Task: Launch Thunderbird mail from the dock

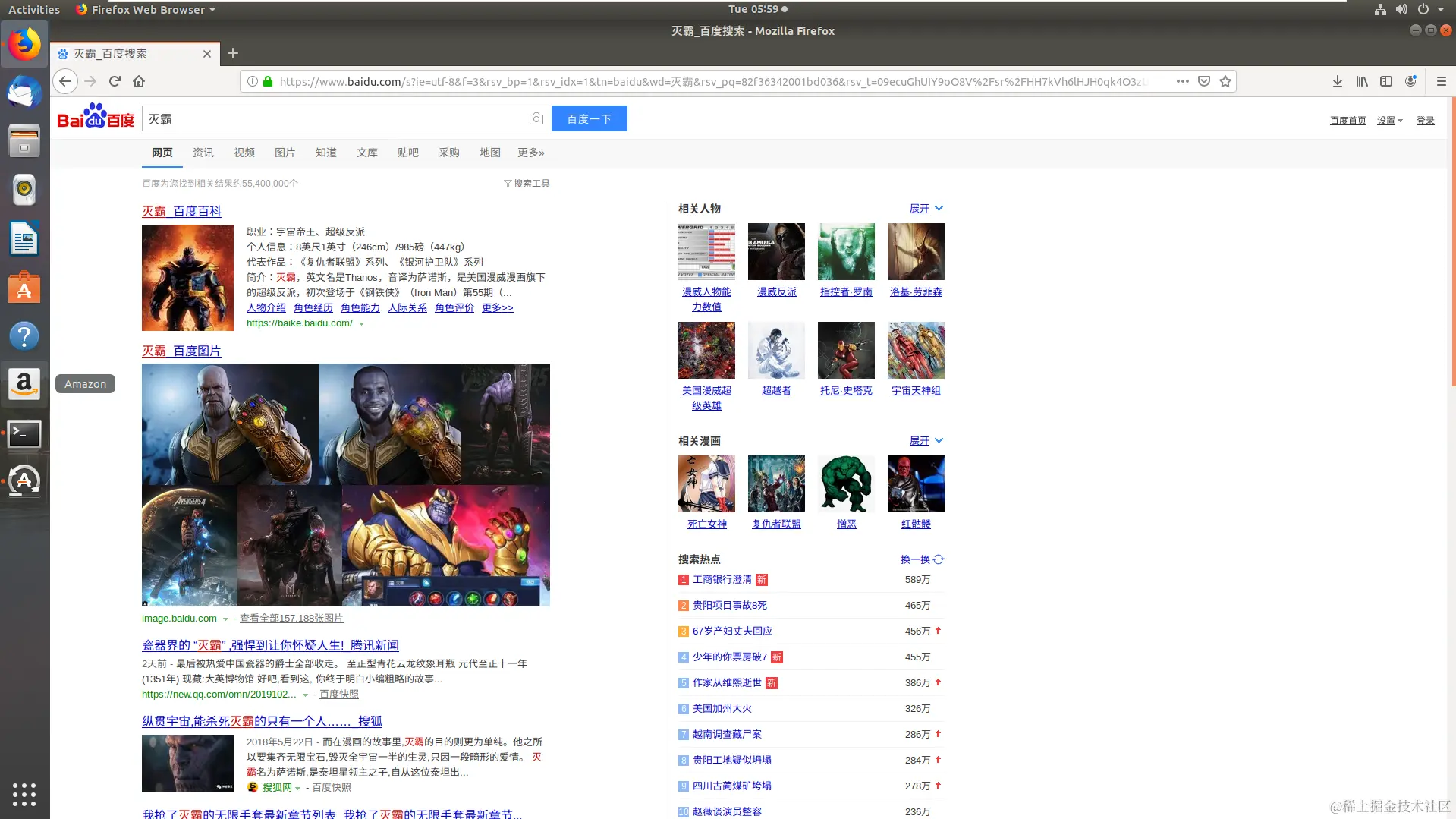Action: click(24, 93)
